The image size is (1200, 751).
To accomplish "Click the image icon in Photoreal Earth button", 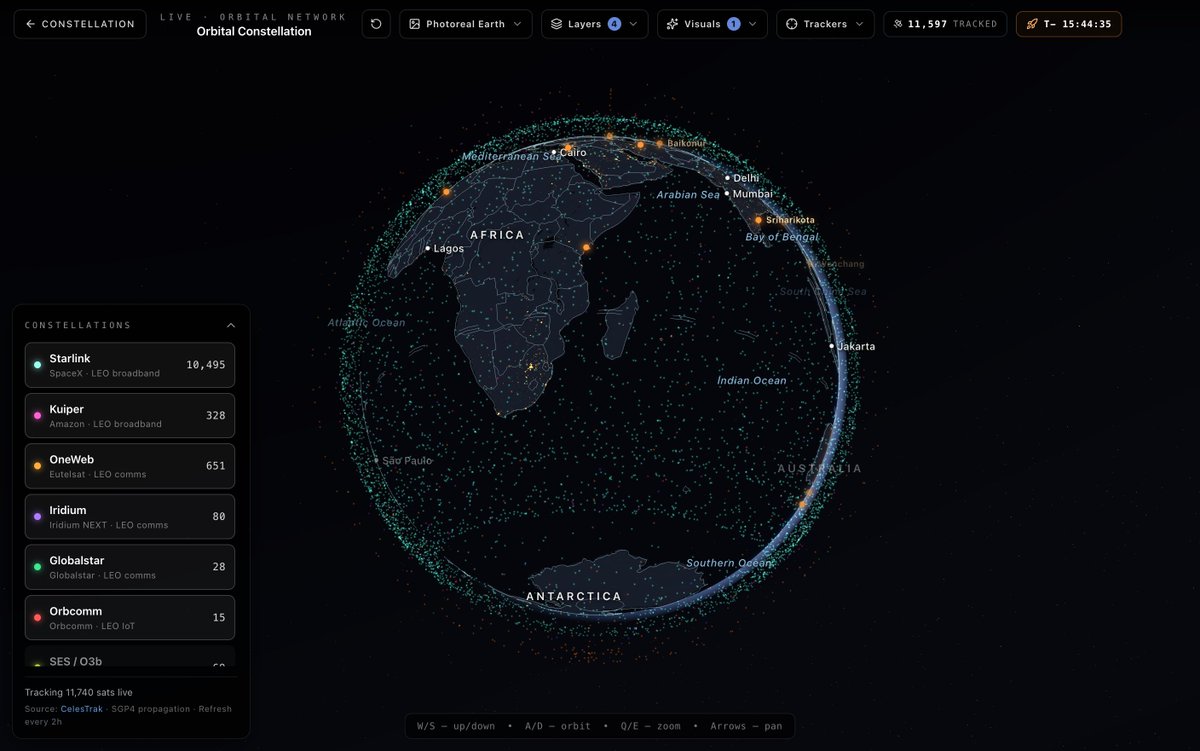I will (415, 24).
